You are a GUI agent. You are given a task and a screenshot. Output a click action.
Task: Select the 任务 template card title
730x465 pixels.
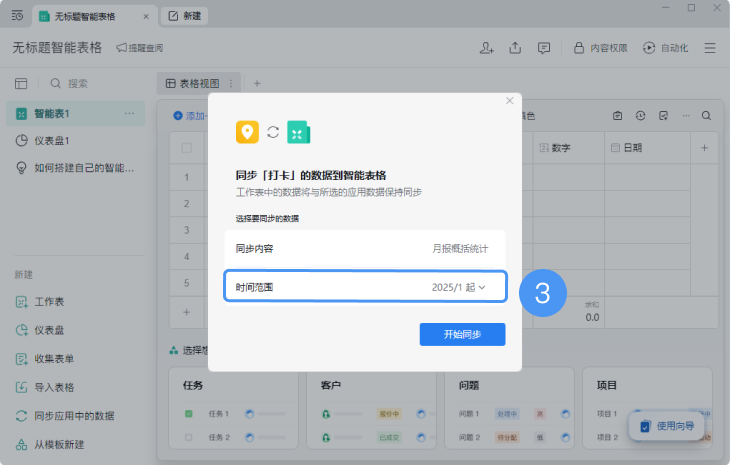[x=193, y=385]
